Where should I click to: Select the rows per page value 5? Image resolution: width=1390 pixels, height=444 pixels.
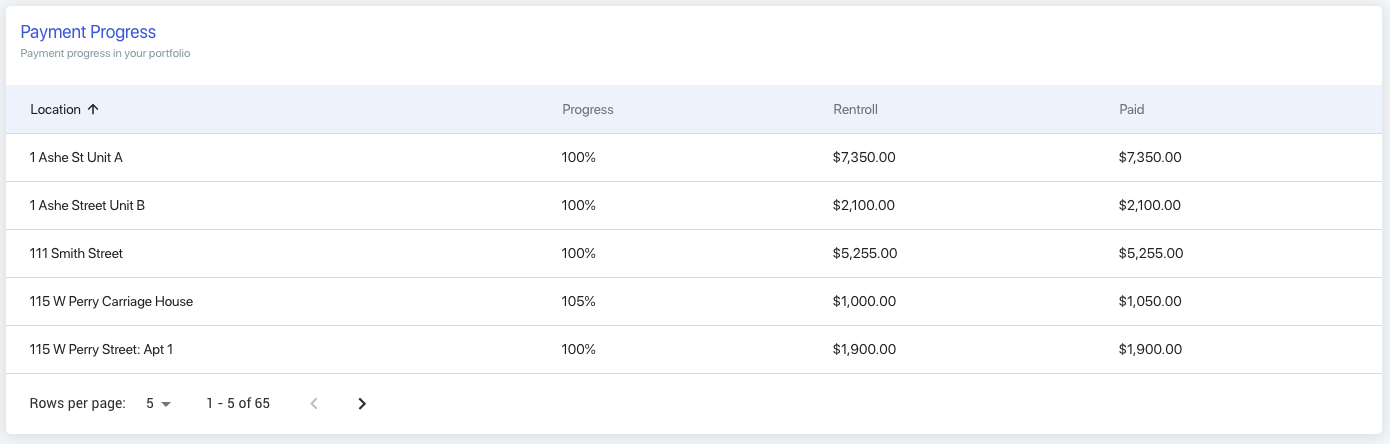point(150,404)
